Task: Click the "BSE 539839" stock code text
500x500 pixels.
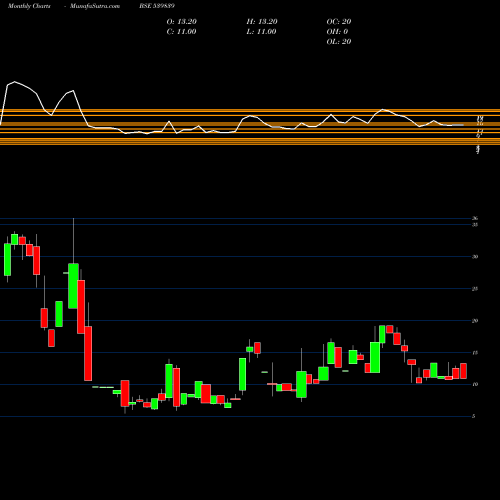Action: pyautogui.click(x=157, y=6)
